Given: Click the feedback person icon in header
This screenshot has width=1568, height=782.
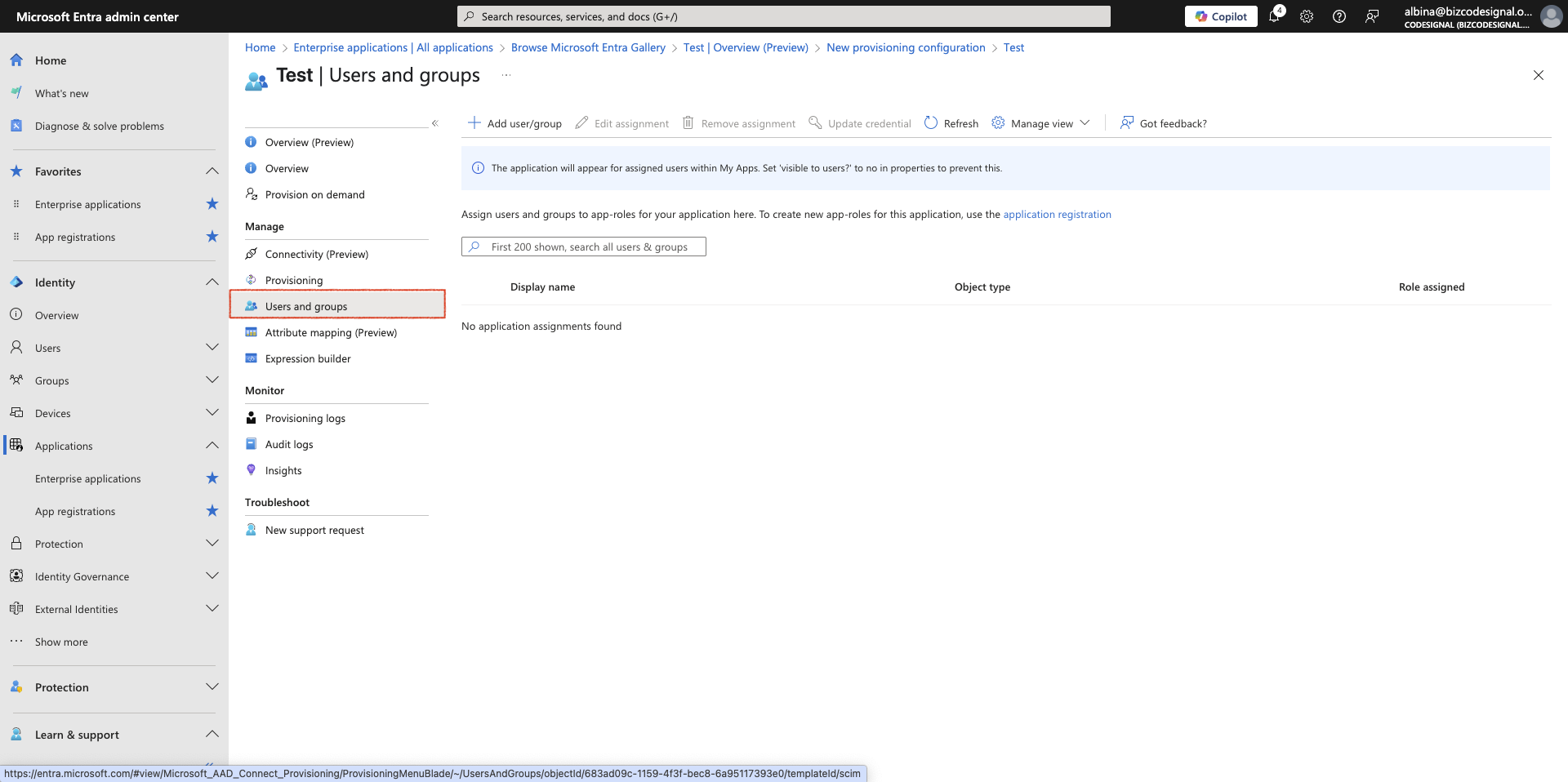Looking at the screenshot, I should (x=1372, y=16).
